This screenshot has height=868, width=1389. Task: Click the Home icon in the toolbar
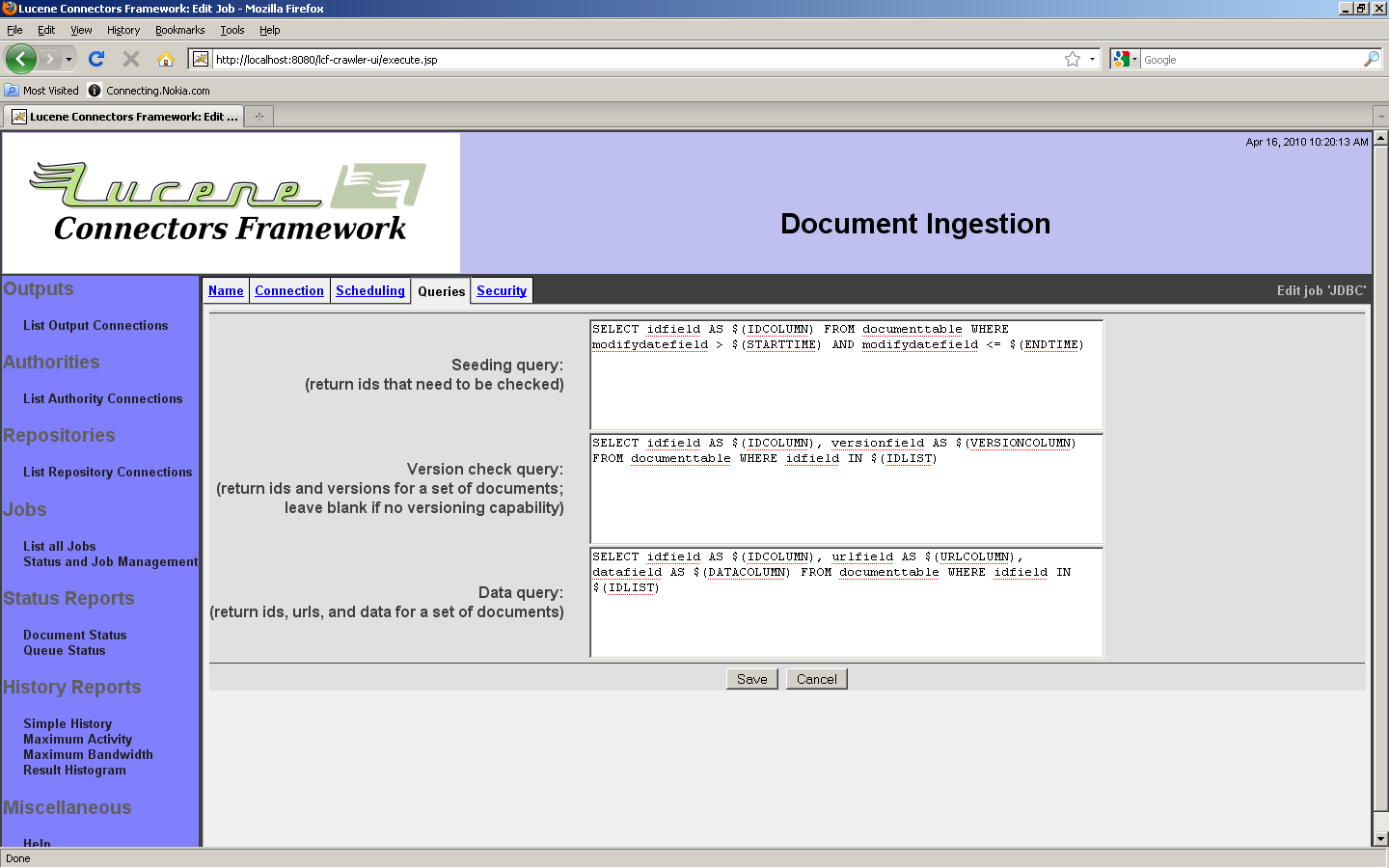click(166, 59)
